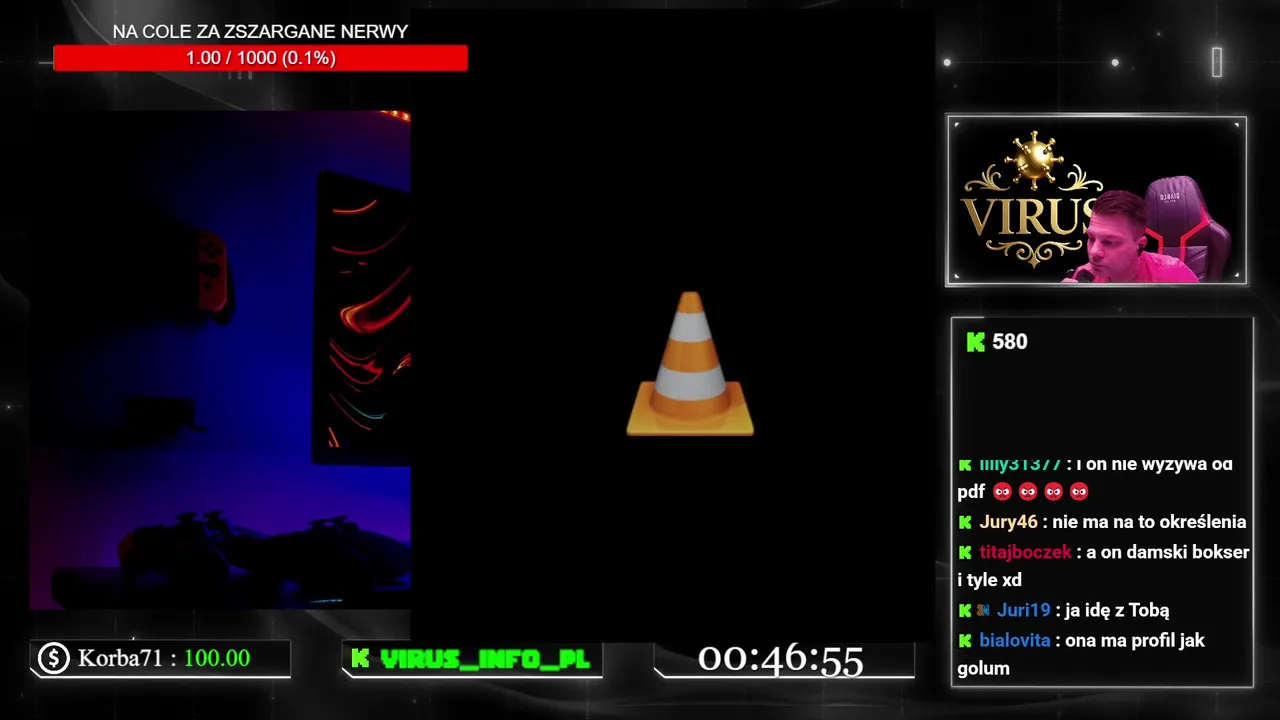
Task: Click the dollar sign donation icon
Action: click(x=53, y=658)
